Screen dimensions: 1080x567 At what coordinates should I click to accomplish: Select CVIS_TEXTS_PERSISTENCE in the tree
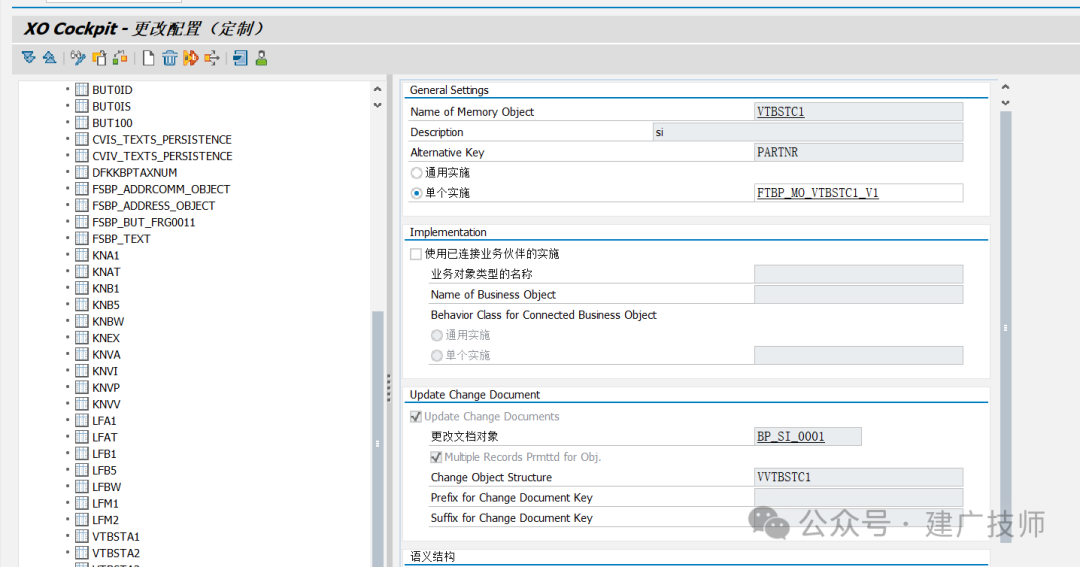coord(162,139)
